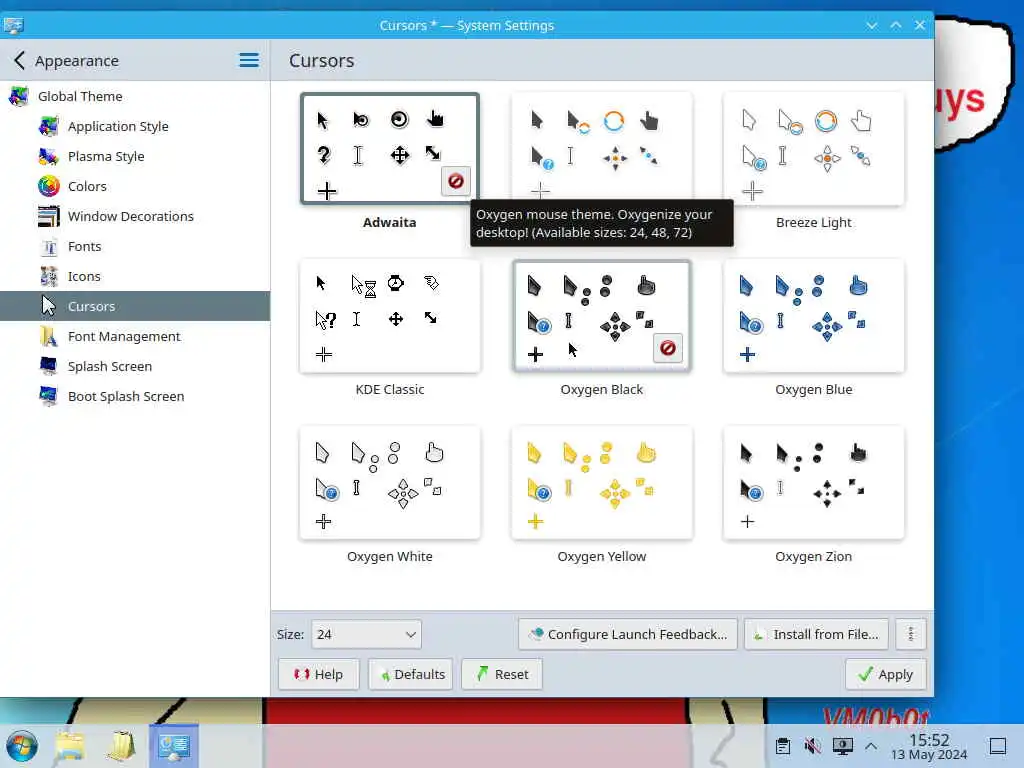Click the Global Theme icon
The height and width of the screenshot is (768, 1024).
[x=18, y=96]
